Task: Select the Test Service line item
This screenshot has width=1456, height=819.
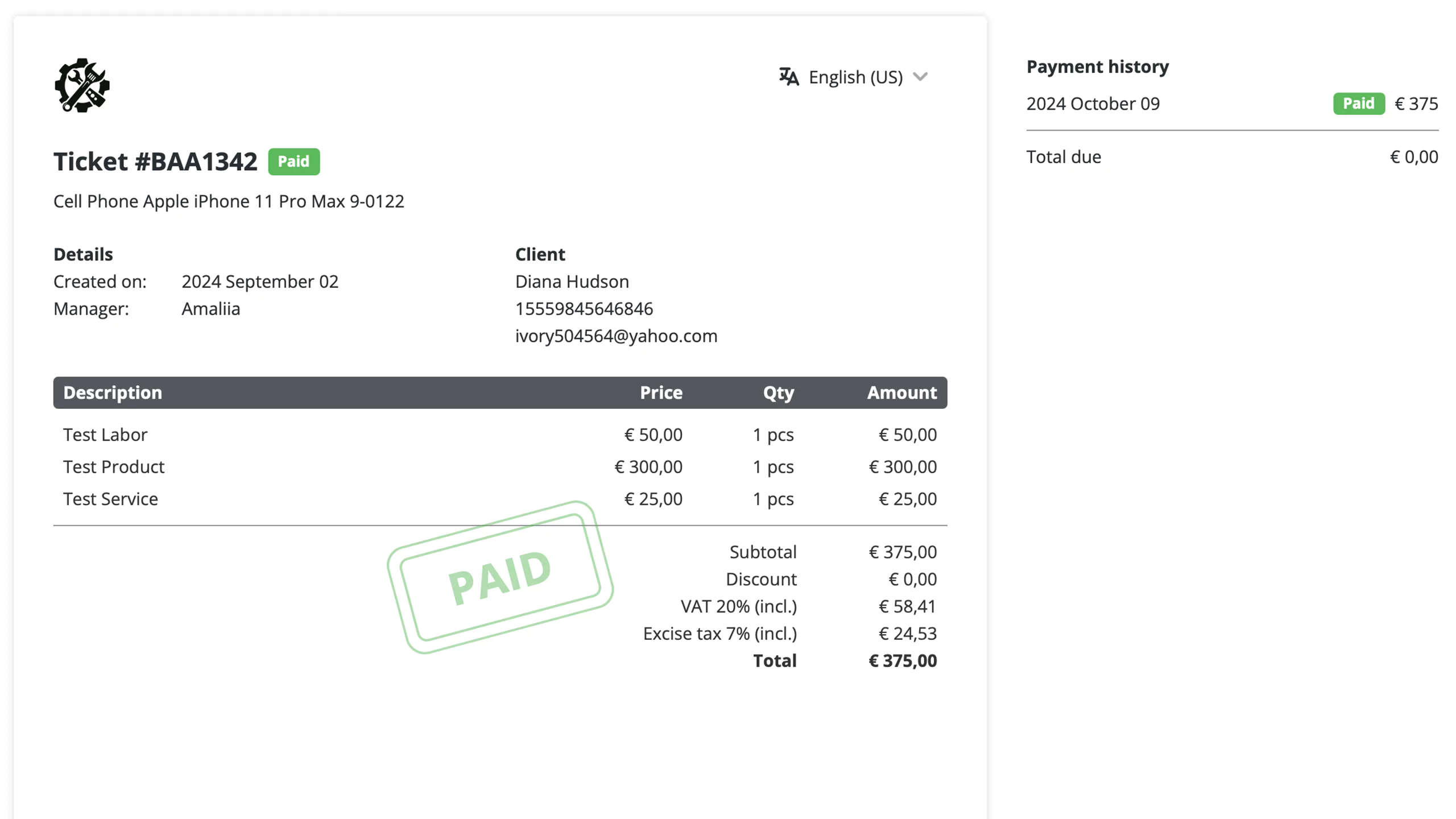Action: click(x=500, y=499)
